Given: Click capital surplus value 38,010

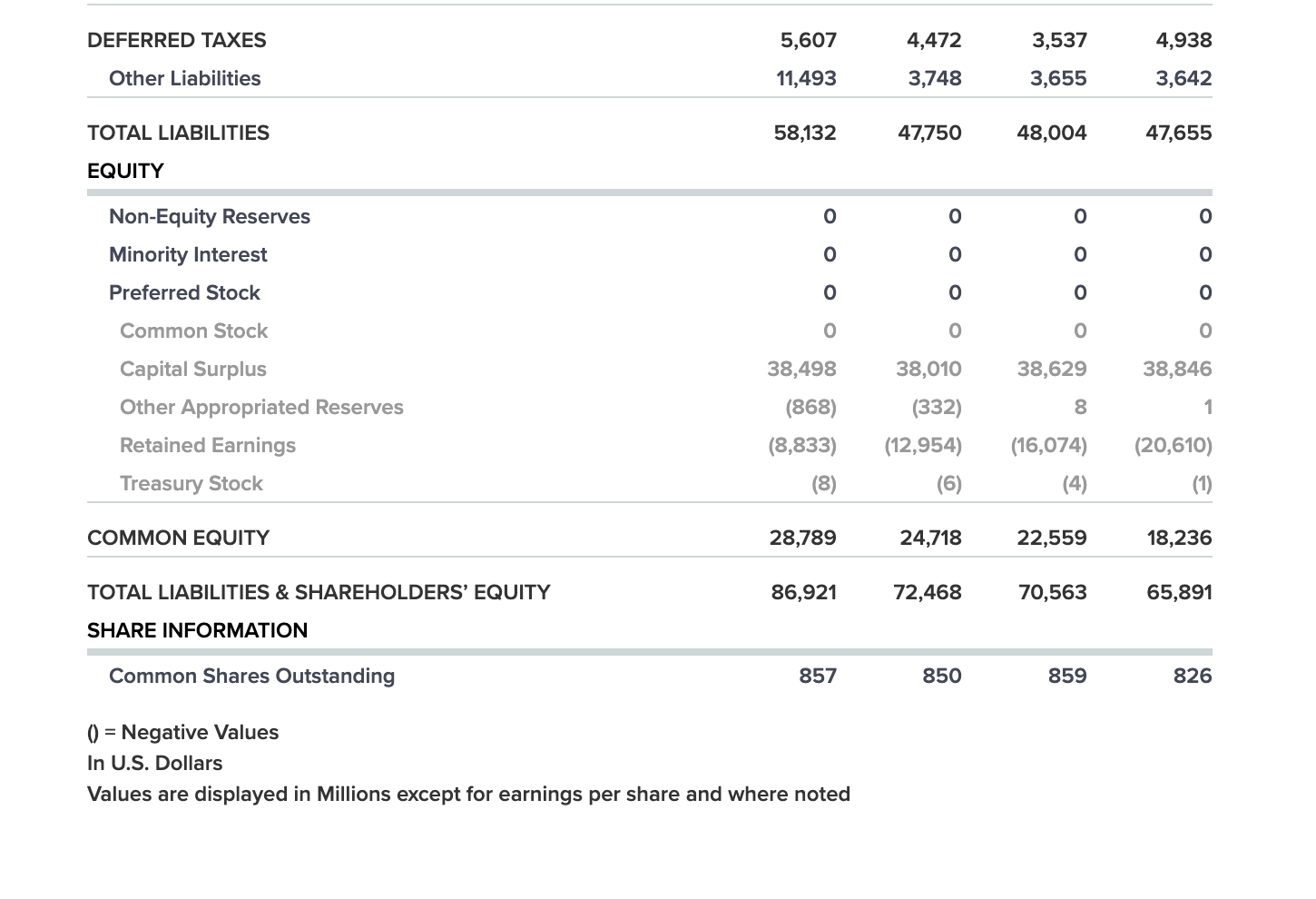Looking at the screenshot, I should [x=929, y=369].
